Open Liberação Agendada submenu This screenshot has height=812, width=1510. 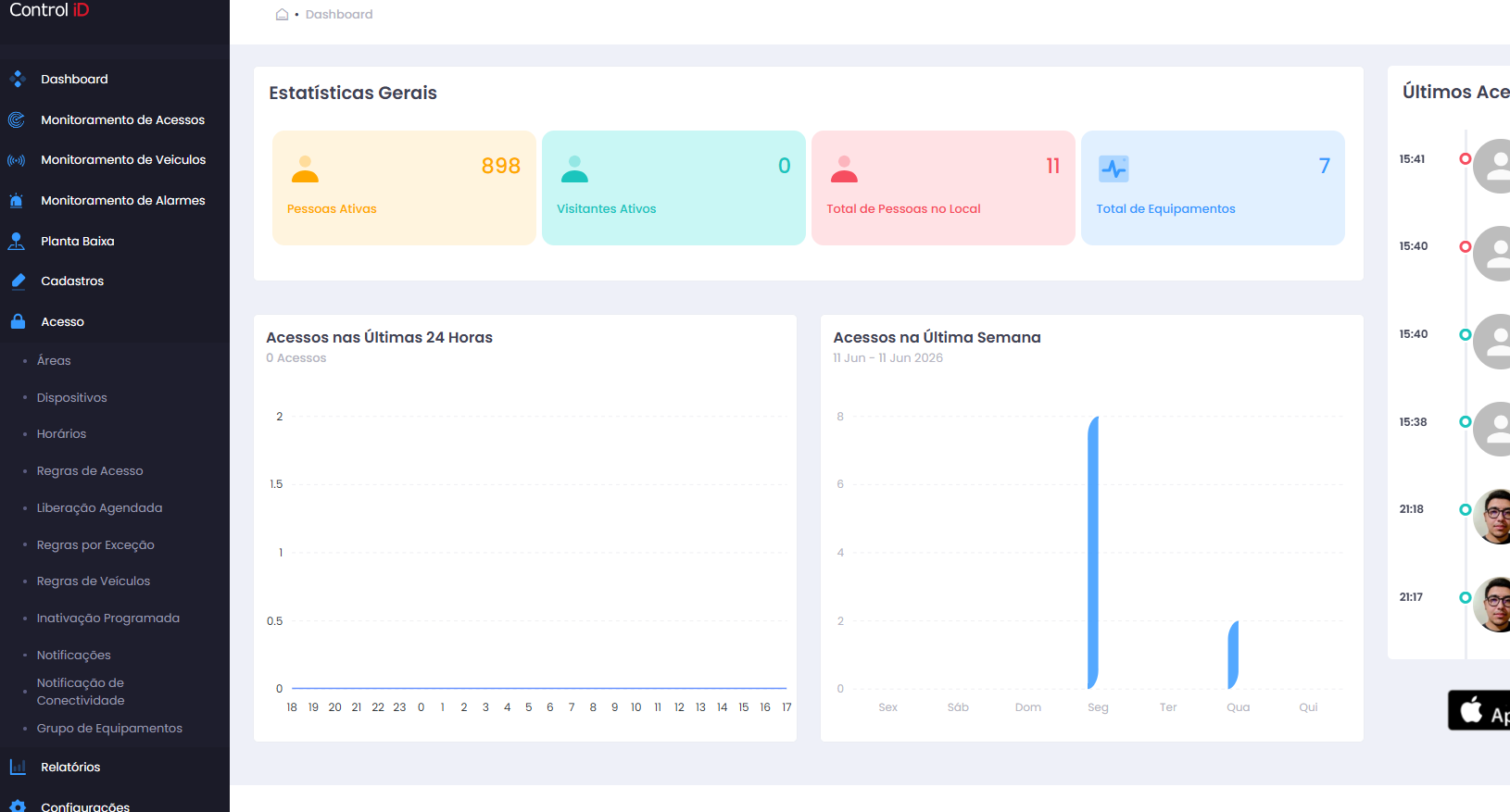[99, 507]
